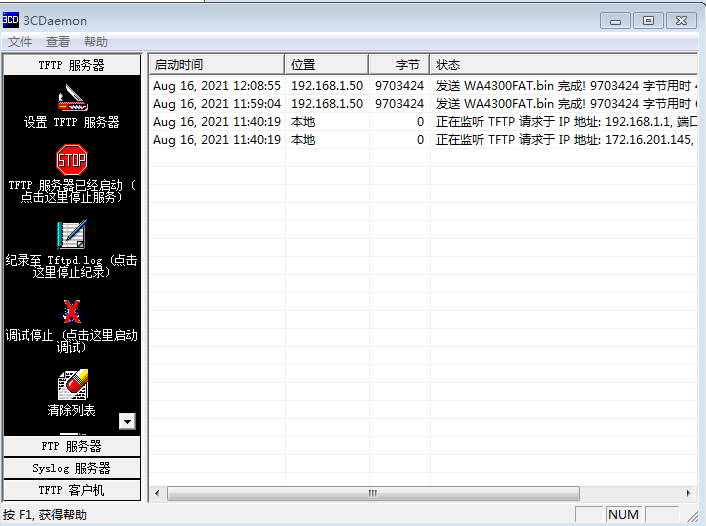Close the 3CDaemon window
Screen dimensions: 706x526
point(682,21)
